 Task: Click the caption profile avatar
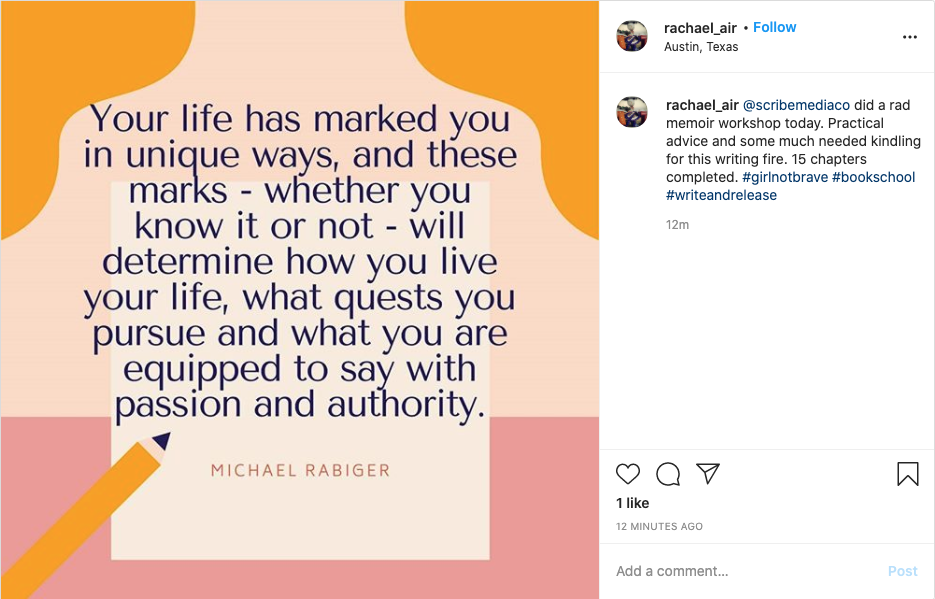point(632,112)
